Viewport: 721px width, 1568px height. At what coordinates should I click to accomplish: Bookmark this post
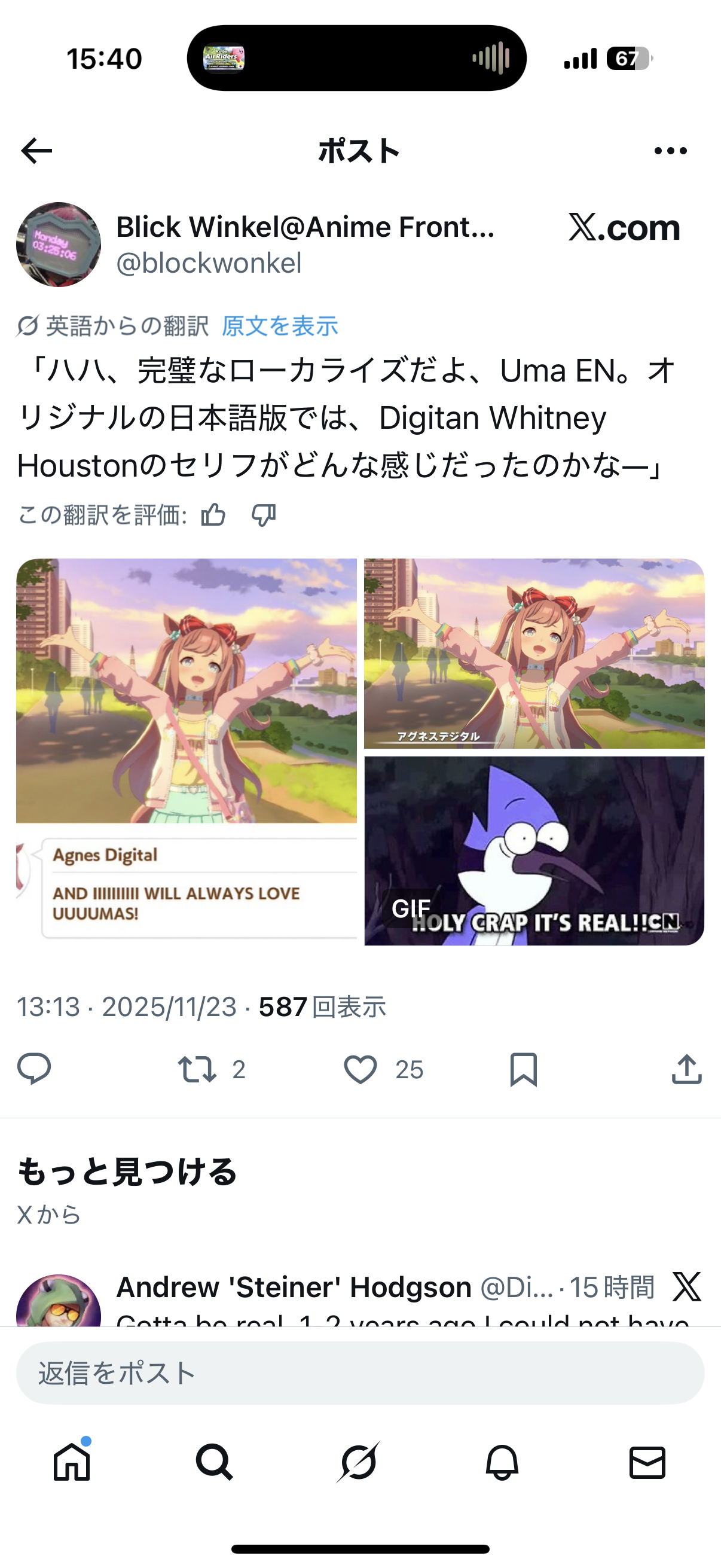coord(523,1069)
